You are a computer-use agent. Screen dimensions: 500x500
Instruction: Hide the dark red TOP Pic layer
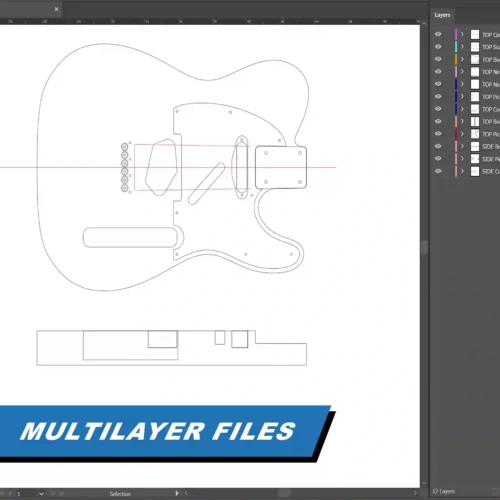pos(438,134)
